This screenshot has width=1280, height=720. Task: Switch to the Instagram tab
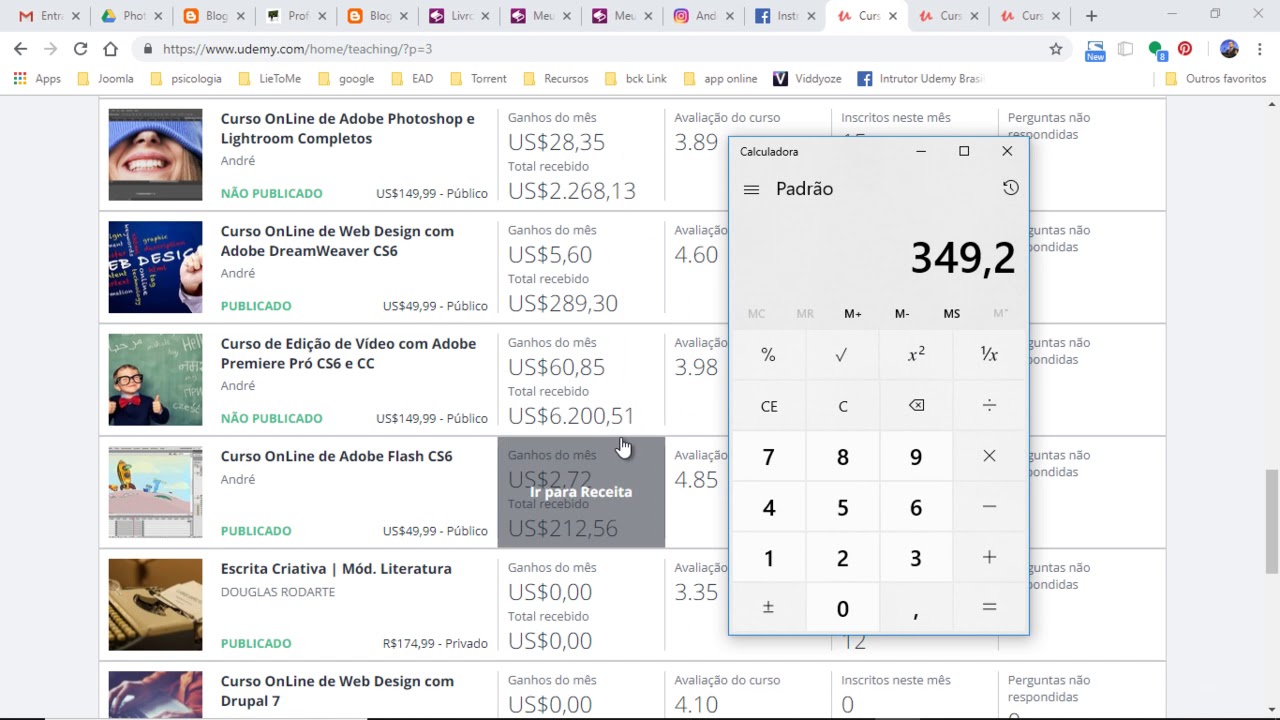click(x=705, y=16)
